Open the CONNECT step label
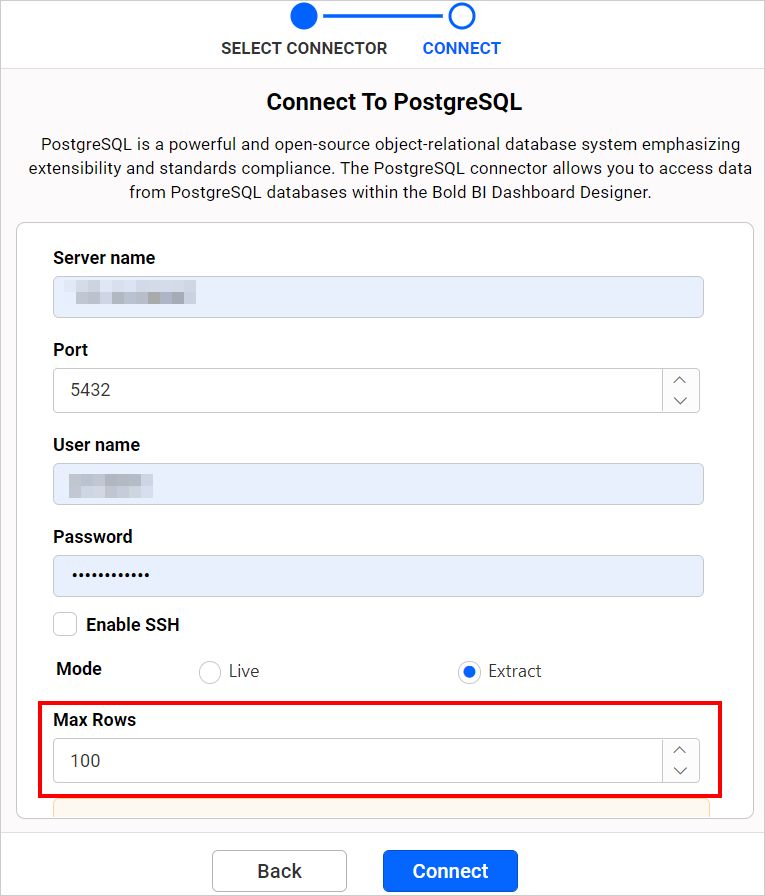Screen dimensions: 765x896 461,48
